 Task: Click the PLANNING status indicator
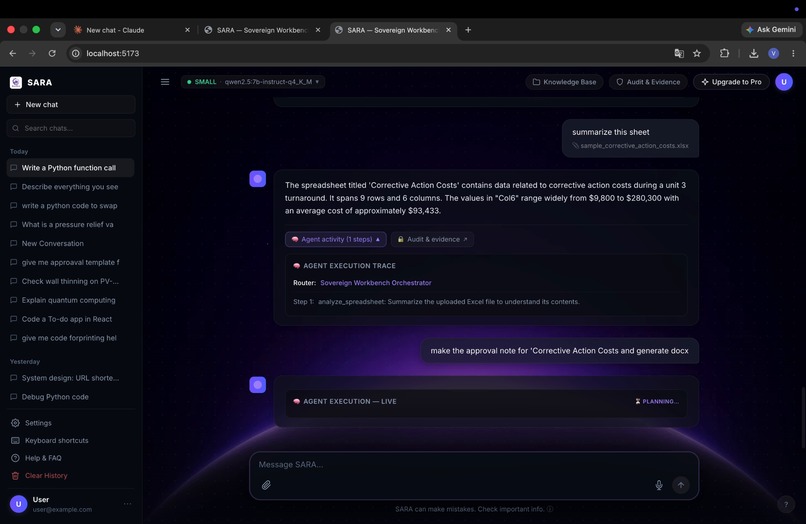pos(657,402)
